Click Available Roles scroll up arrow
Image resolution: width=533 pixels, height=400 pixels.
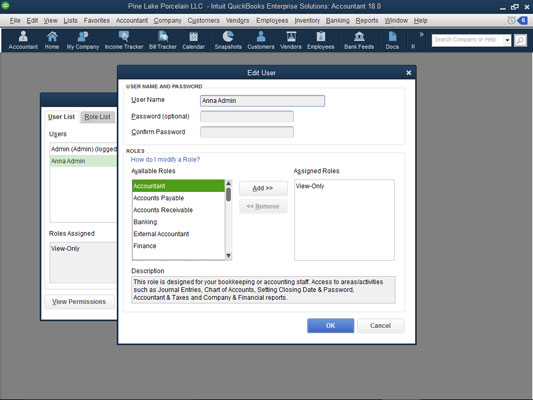click(x=228, y=183)
